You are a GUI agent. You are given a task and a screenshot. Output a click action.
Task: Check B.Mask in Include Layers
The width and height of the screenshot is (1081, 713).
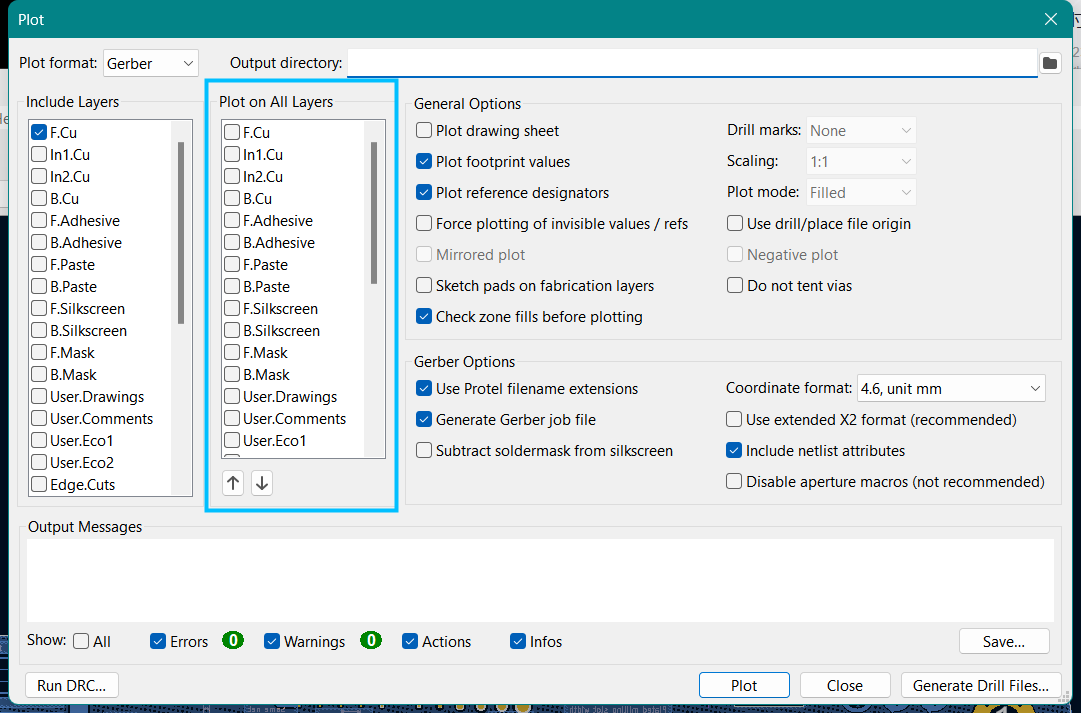[39, 375]
